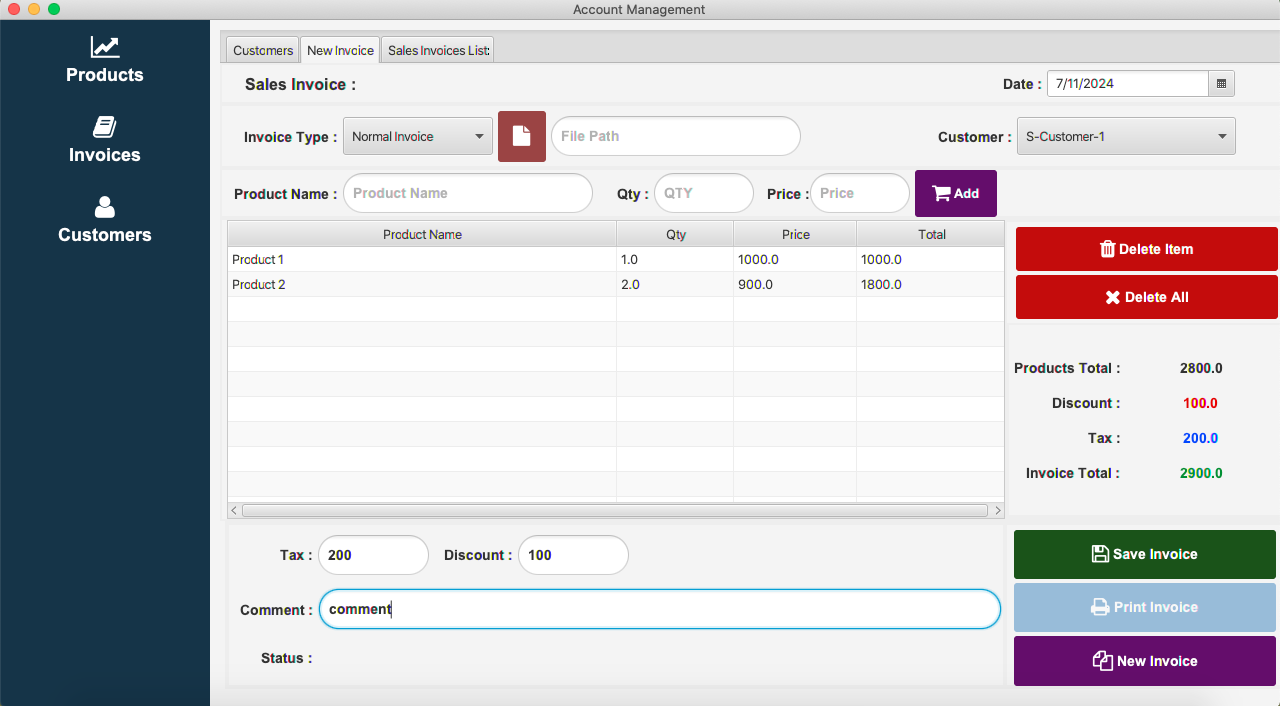
Task: Select the Product 2 table row
Action: pos(616,285)
